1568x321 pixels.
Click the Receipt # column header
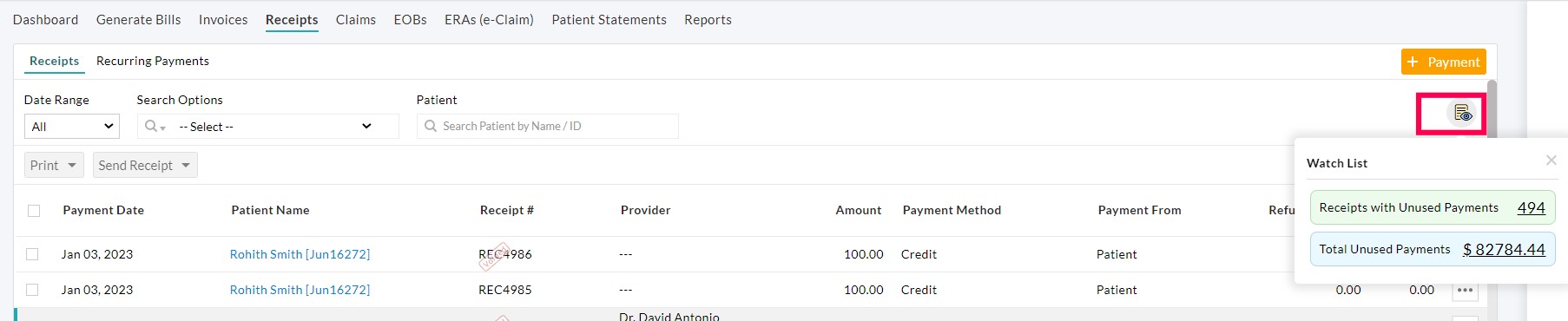coord(507,210)
